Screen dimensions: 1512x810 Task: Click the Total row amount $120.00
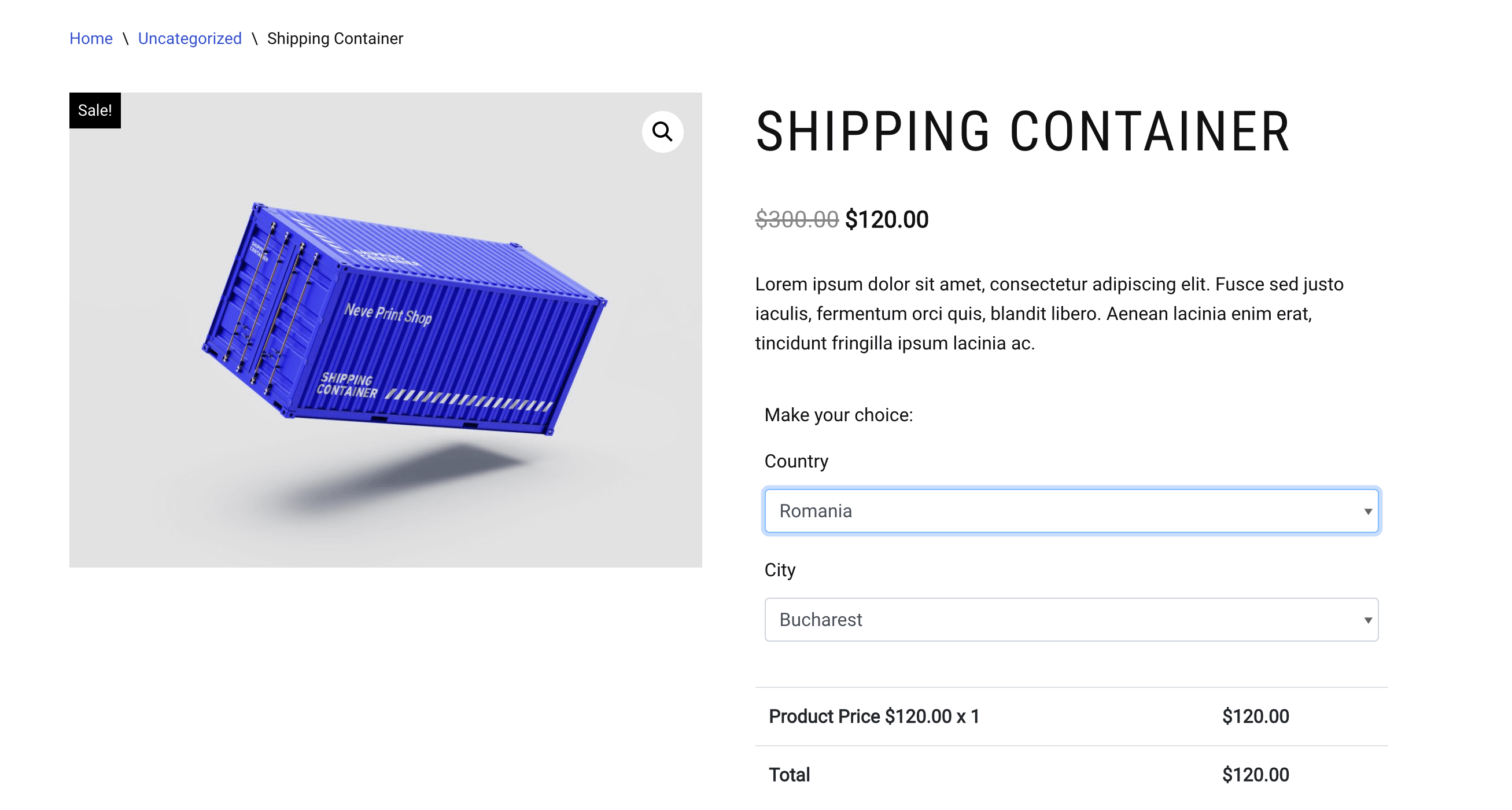click(x=1255, y=775)
